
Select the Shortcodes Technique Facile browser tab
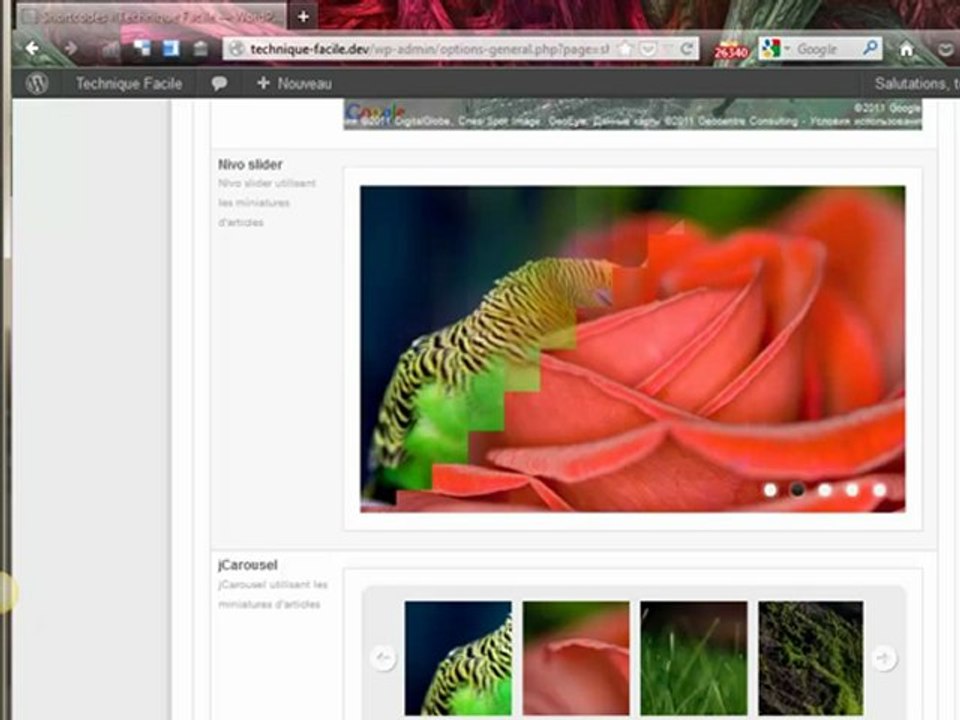[x=152, y=17]
